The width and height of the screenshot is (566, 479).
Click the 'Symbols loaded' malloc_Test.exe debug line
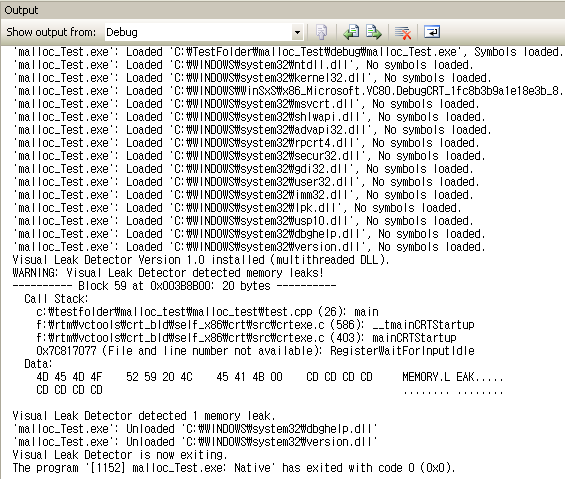click(x=288, y=52)
